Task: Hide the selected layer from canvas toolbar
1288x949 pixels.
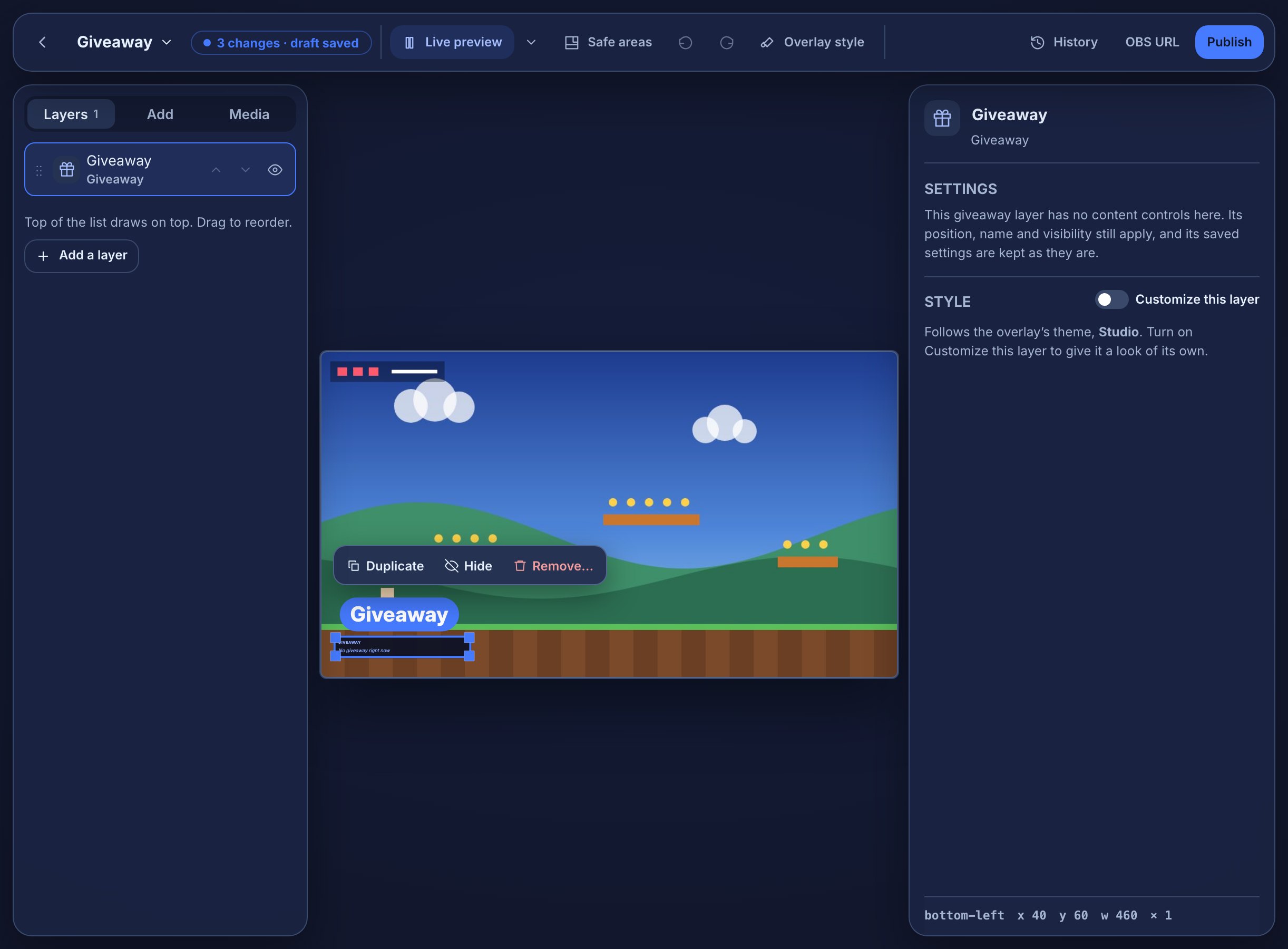Action: click(x=469, y=566)
